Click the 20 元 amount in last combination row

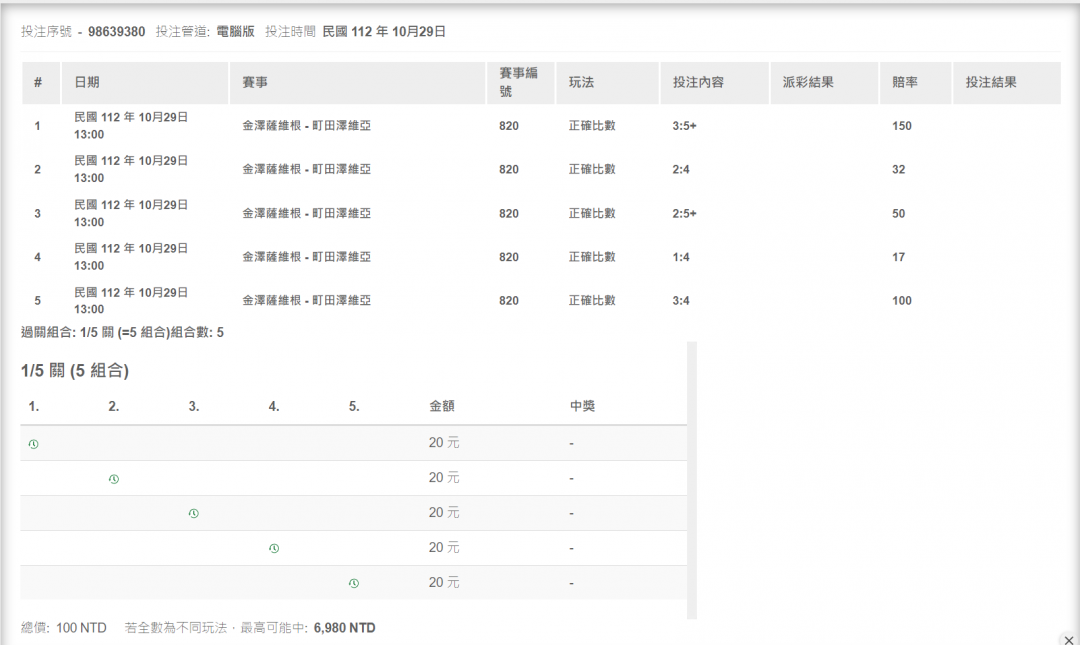[444, 583]
